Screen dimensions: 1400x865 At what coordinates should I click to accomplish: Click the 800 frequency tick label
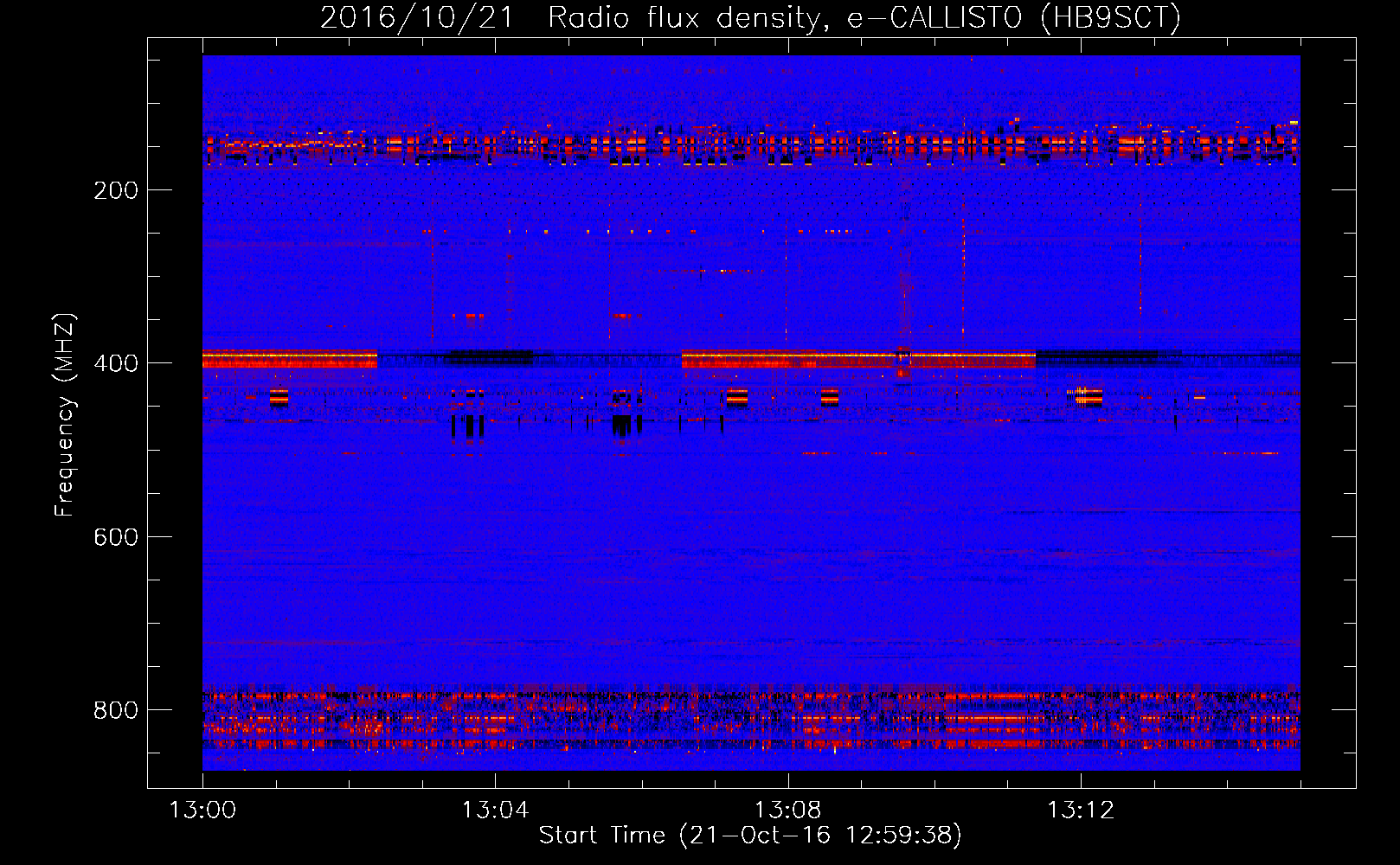116,710
